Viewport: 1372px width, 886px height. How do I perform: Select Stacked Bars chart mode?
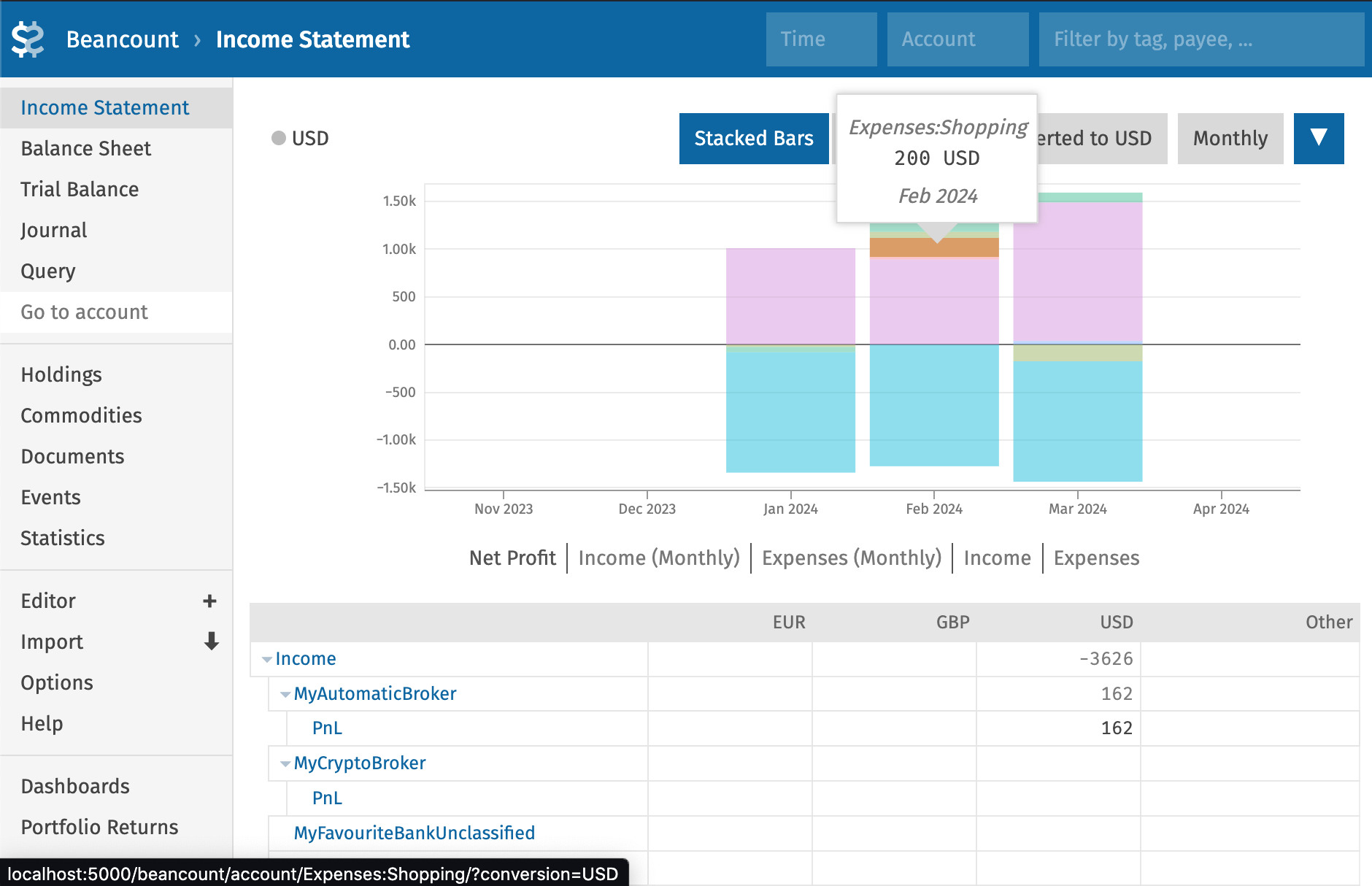pos(753,139)
